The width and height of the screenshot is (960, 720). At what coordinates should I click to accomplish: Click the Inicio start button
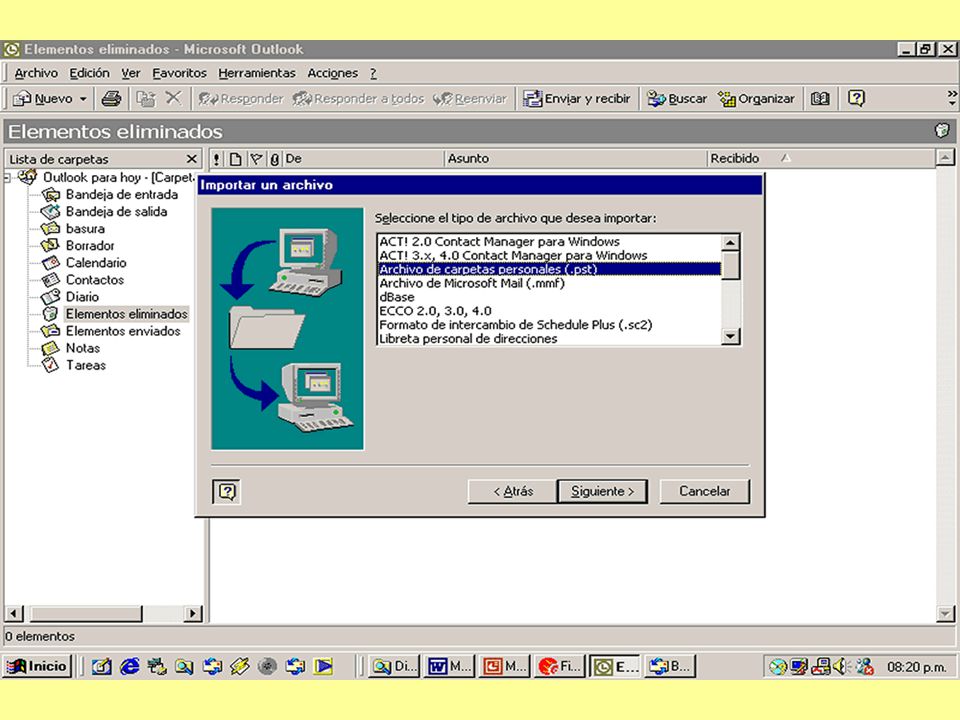click(38, 666)
